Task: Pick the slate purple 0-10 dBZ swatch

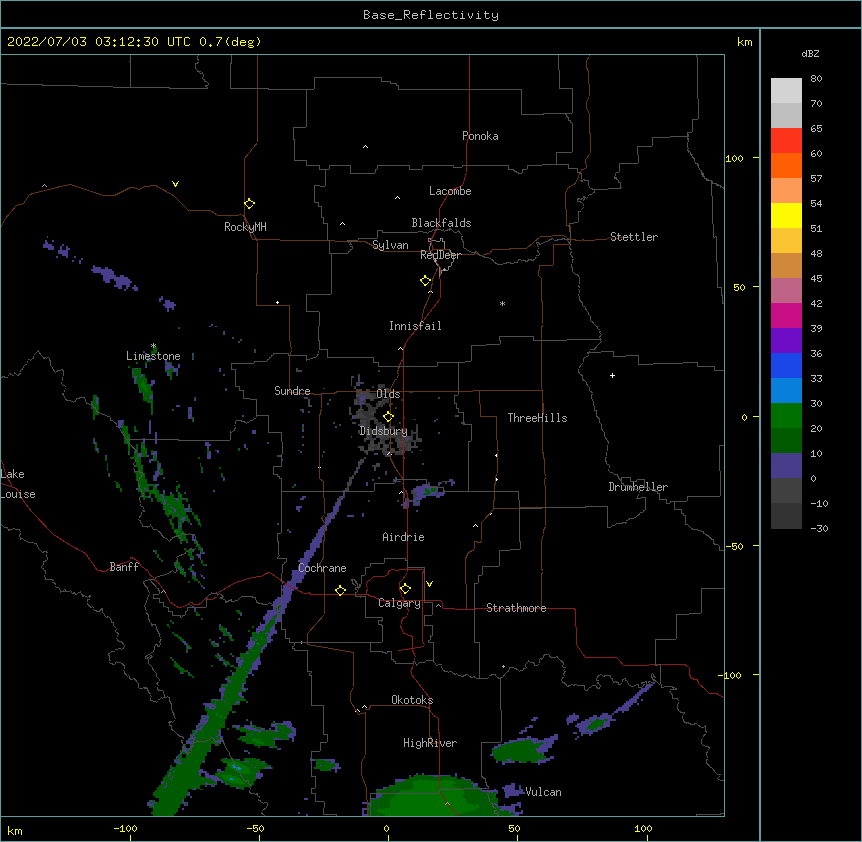Action: [x=786, y=466]
